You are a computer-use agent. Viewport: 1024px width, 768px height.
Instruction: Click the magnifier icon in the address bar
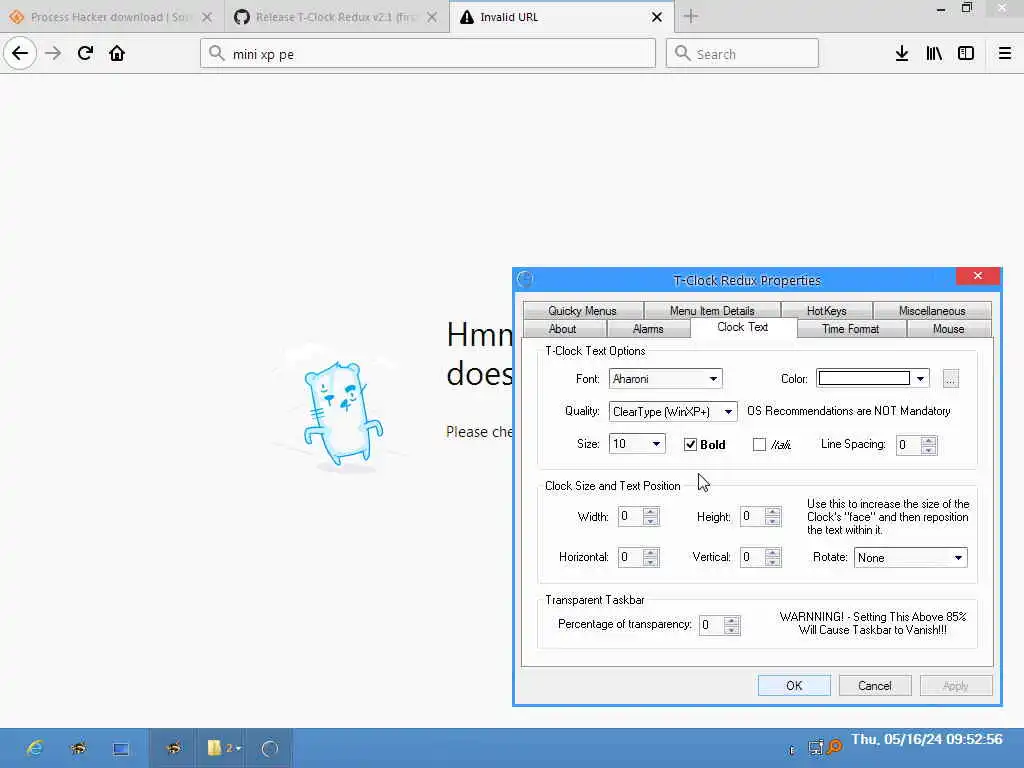click(x=217, y=54)
